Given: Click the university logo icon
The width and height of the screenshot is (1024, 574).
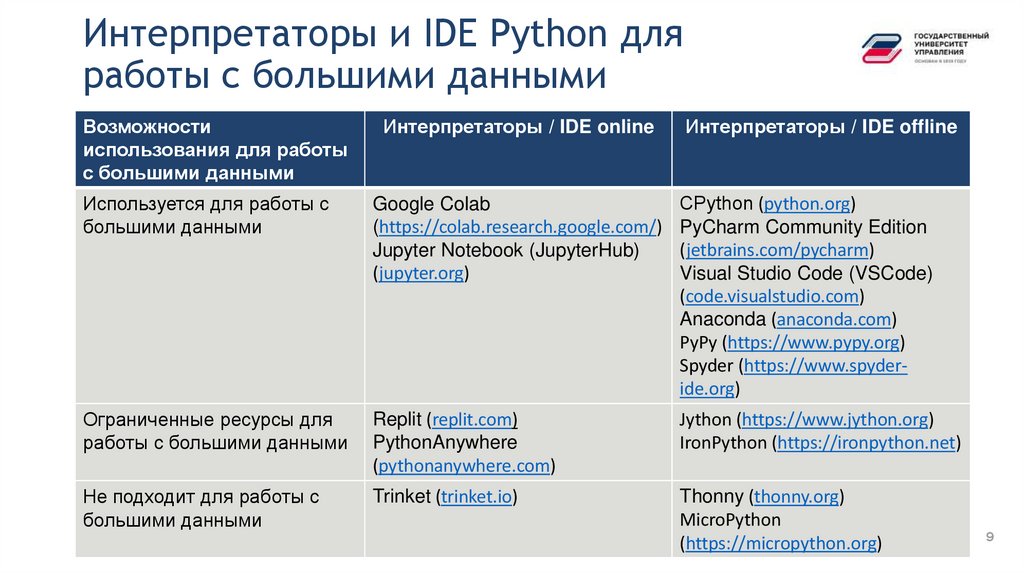Looking at the screenshot, I should coord(882,48).
